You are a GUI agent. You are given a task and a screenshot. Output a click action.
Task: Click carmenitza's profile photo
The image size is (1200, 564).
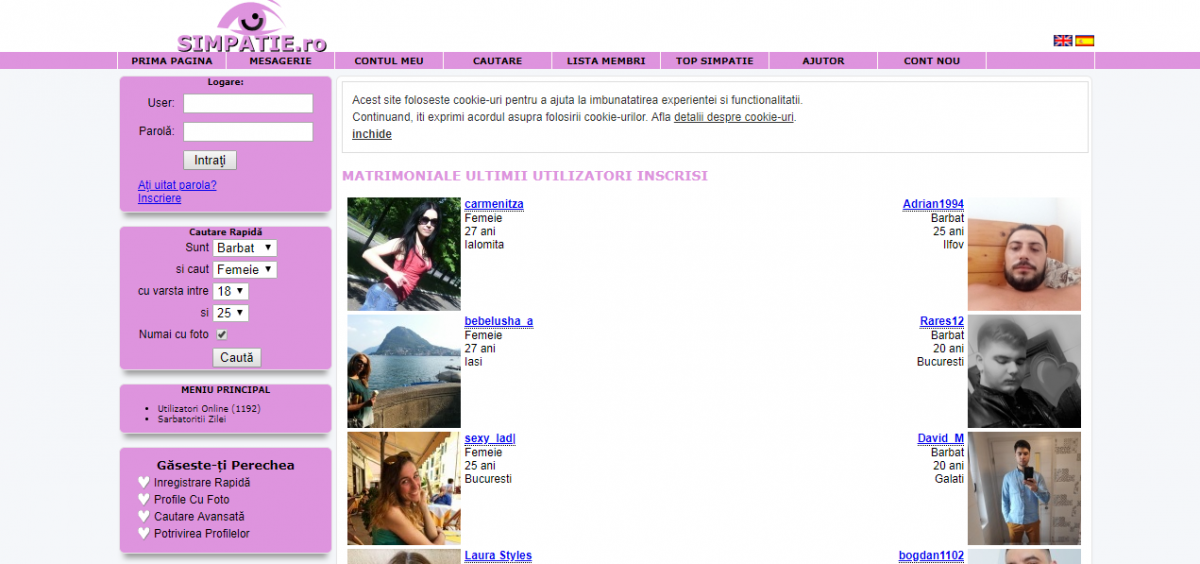click(x=404, y=254)
